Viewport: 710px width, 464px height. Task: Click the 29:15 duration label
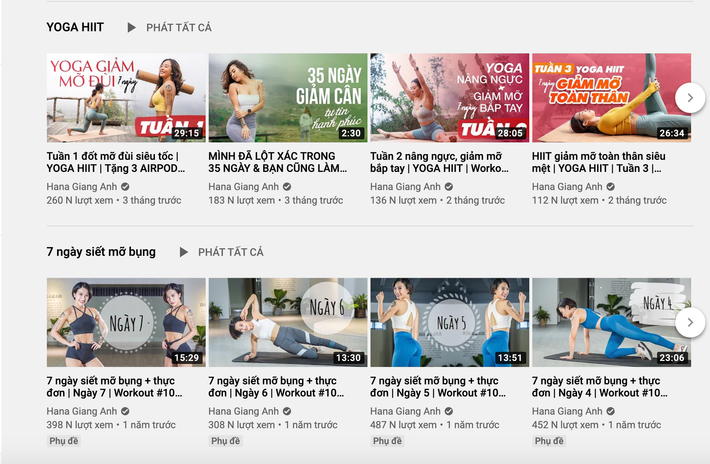tap(187, 133)
